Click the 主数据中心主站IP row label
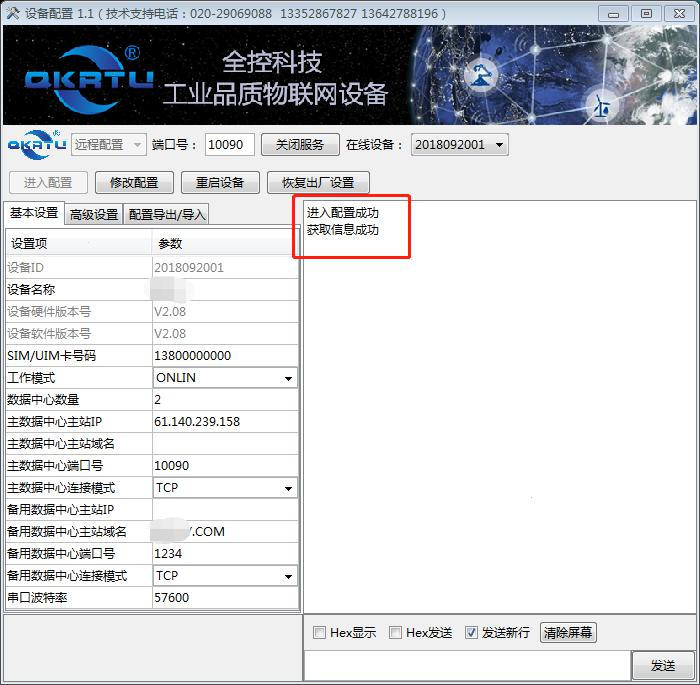The height and width of the screenshot is (685, 700). (x=55, y=422)
